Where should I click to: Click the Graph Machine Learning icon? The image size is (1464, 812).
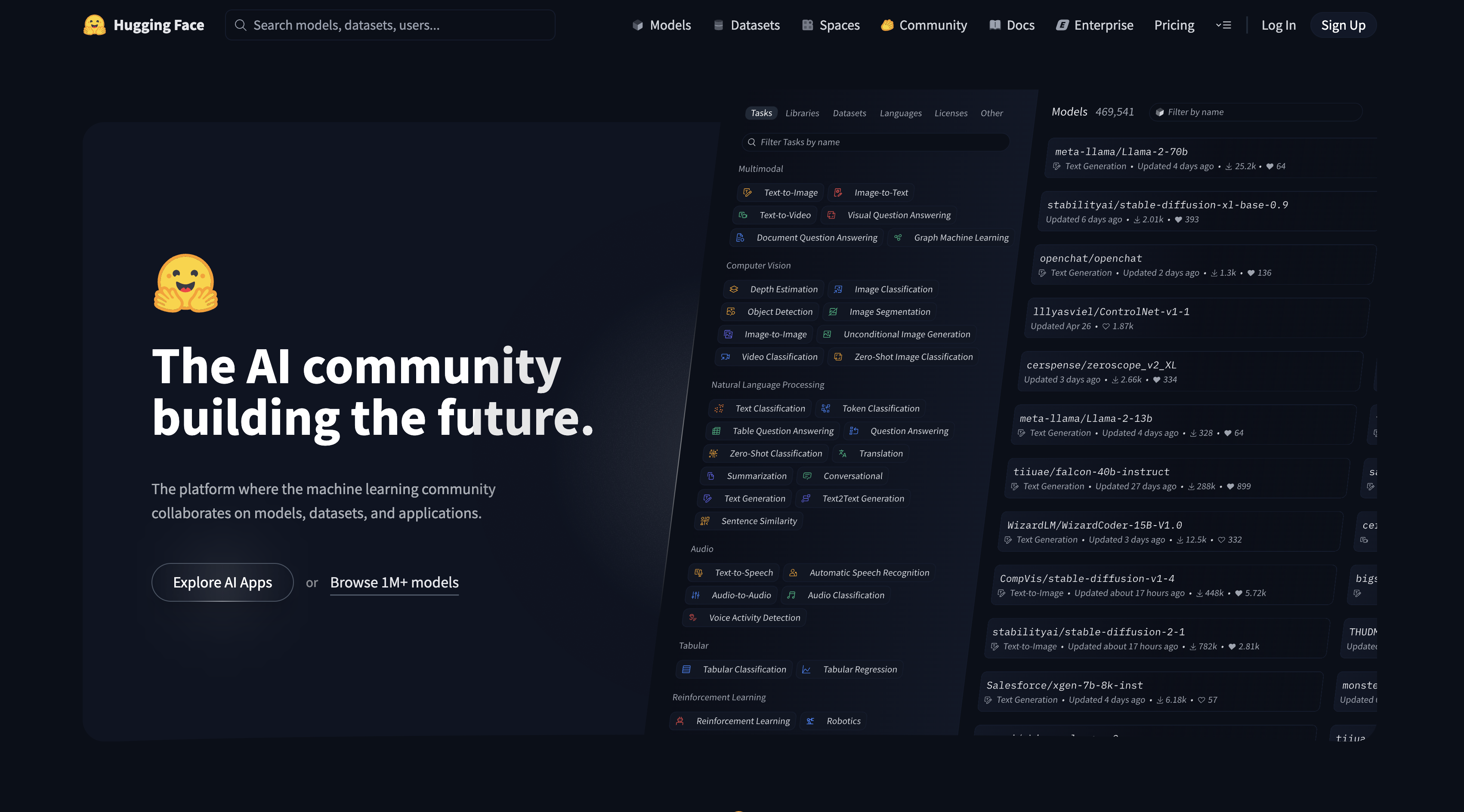[898, 237]
